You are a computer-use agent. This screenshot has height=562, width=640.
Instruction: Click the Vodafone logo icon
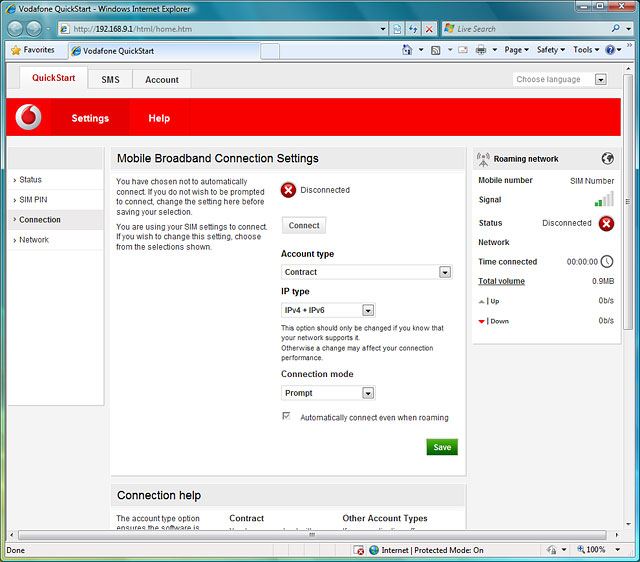coord(30,118)
